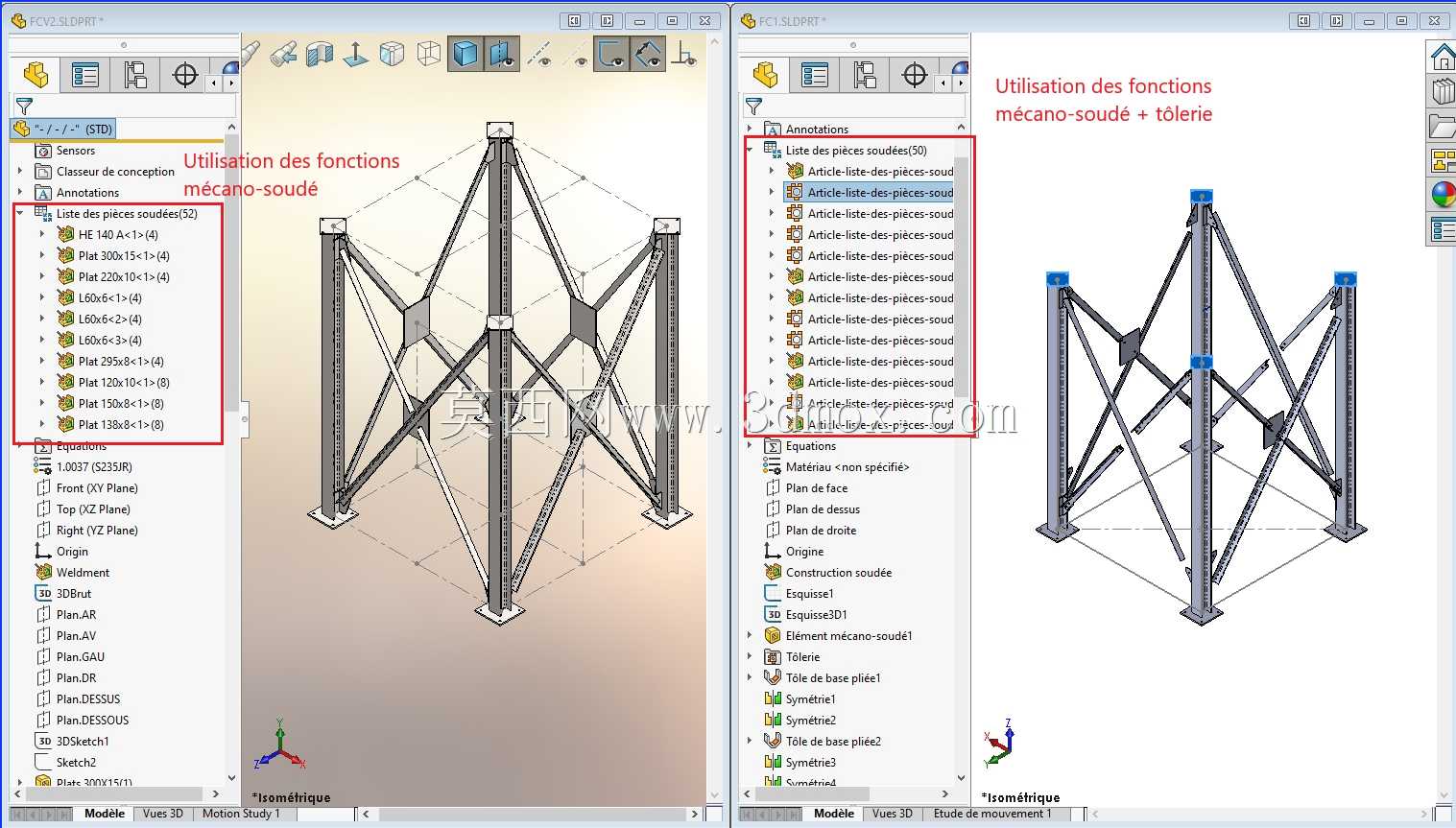Select the Weldment feature
The width and height of the screenshot is (1456, 828).
click(72, 572)
